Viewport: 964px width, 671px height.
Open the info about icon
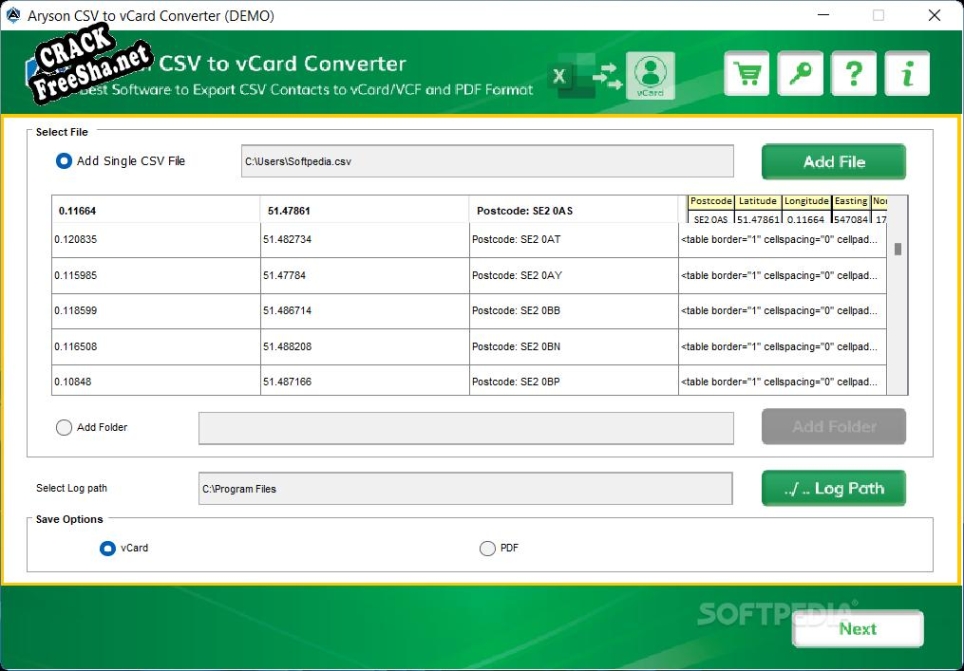907,74
